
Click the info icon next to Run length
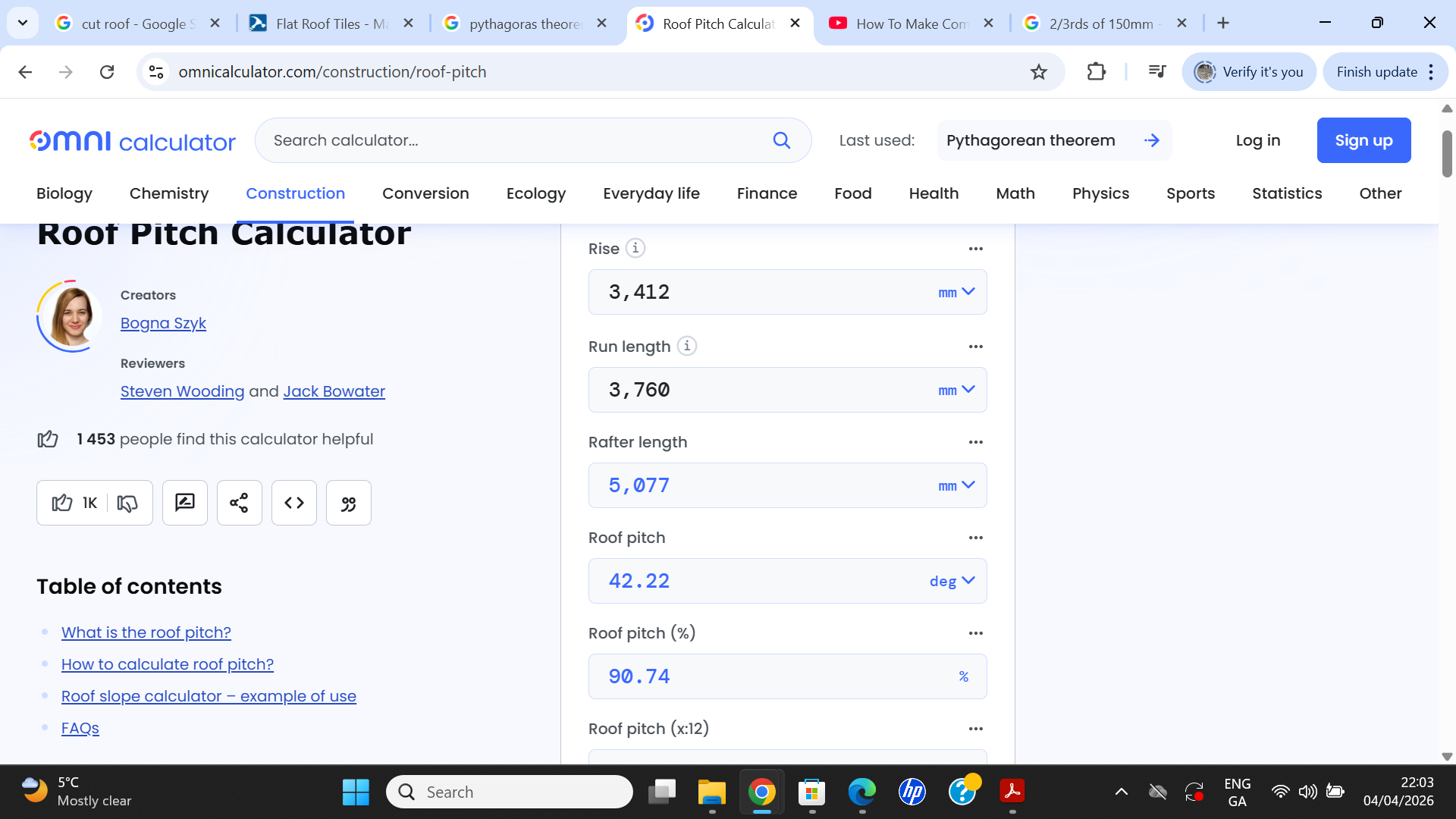[x=687, y=346]
